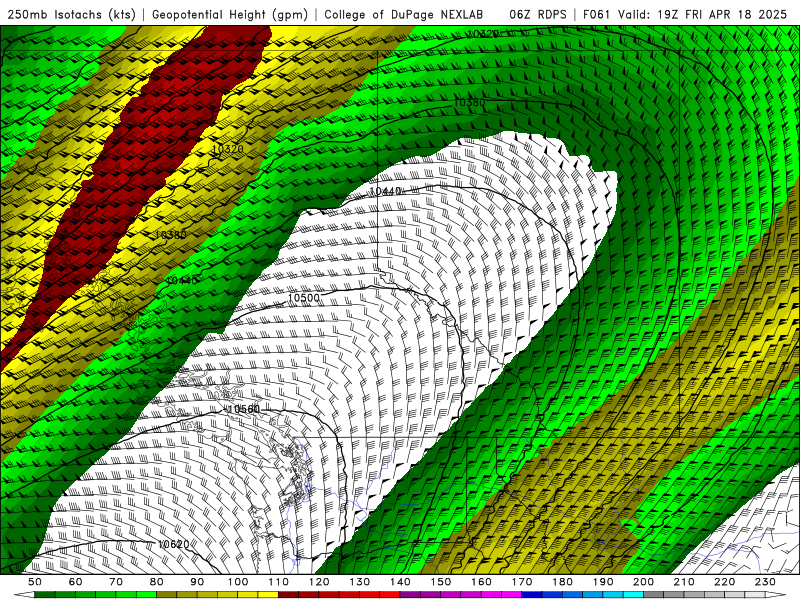Select the '220' tick label on the color scale
This screenshot has width=800, height=600.
[x=724, y=582]
